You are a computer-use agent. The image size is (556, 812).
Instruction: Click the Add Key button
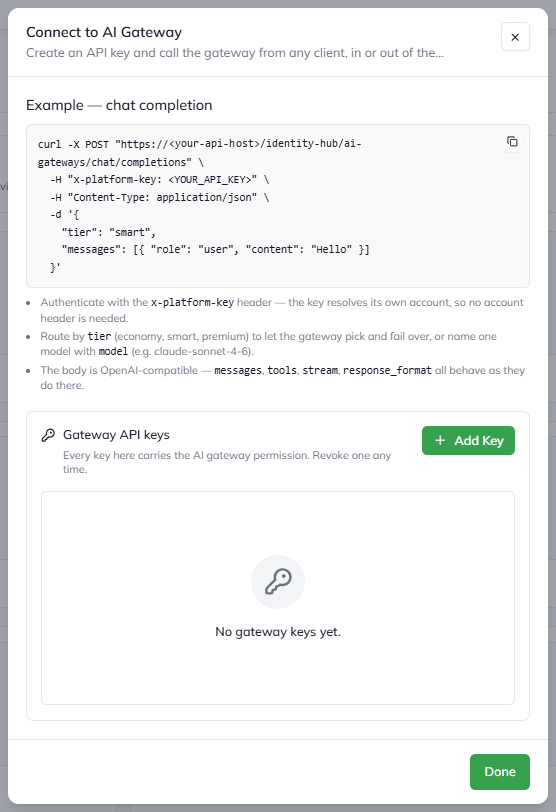(468, 441)
